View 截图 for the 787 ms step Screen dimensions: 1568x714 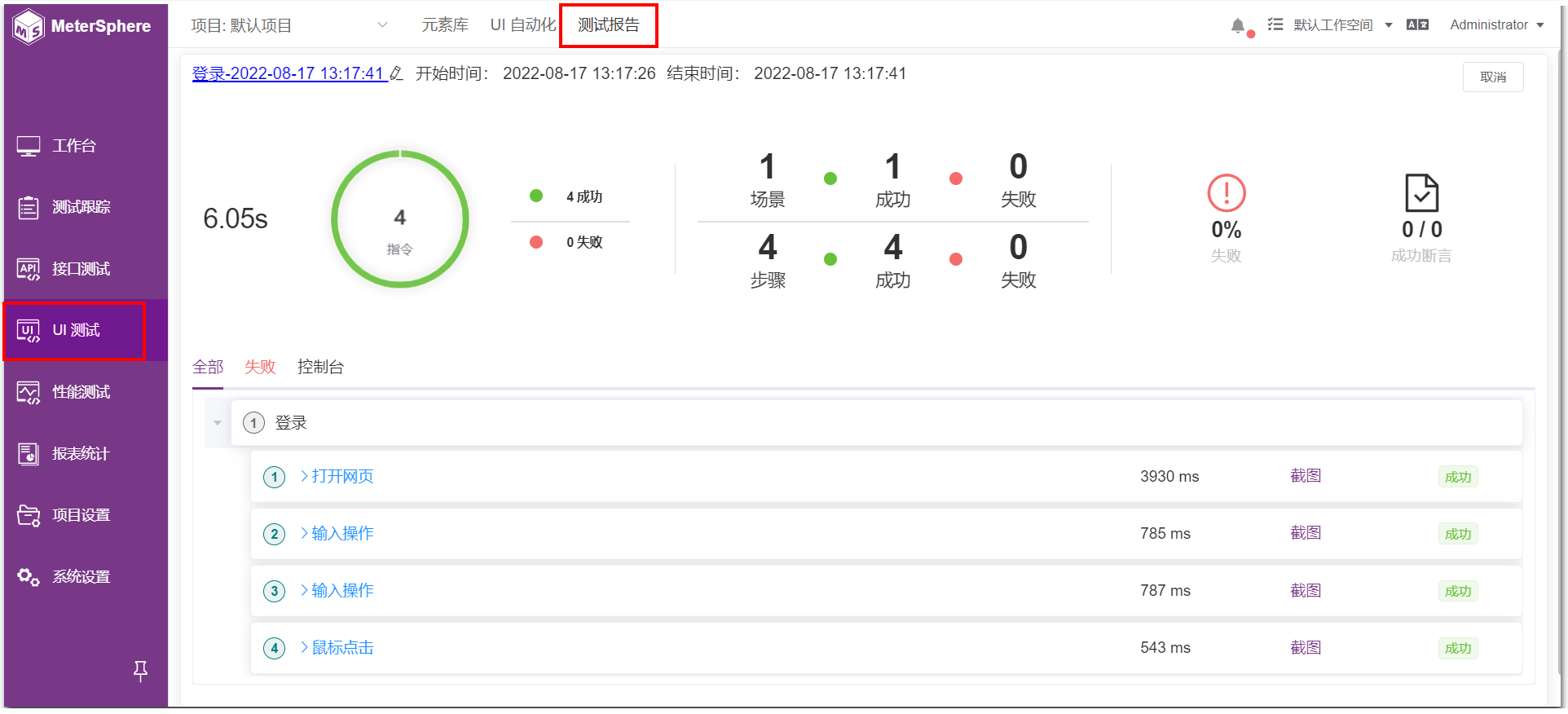pyautogui.click(x=1306, y=591)
